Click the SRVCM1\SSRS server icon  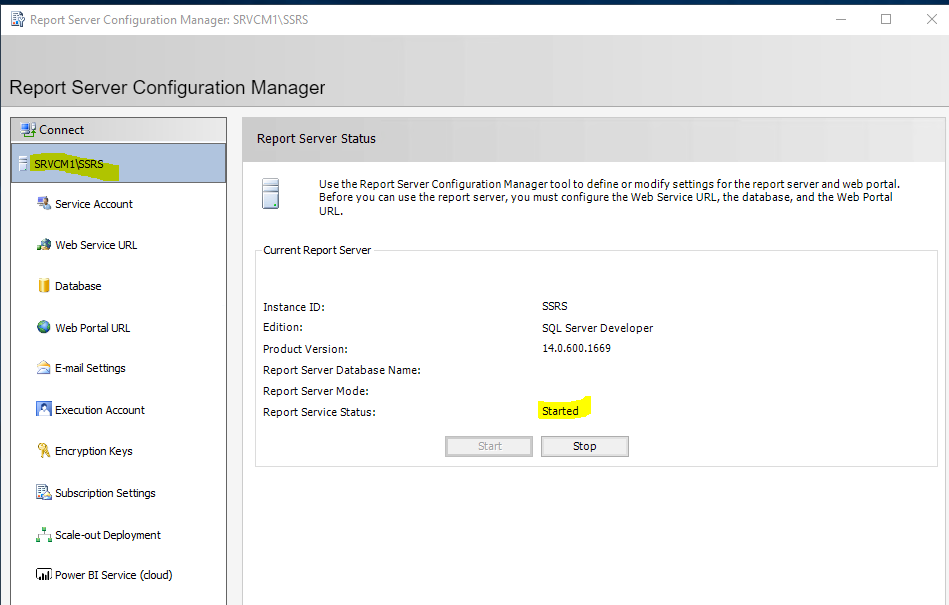[x=23, y=164]
